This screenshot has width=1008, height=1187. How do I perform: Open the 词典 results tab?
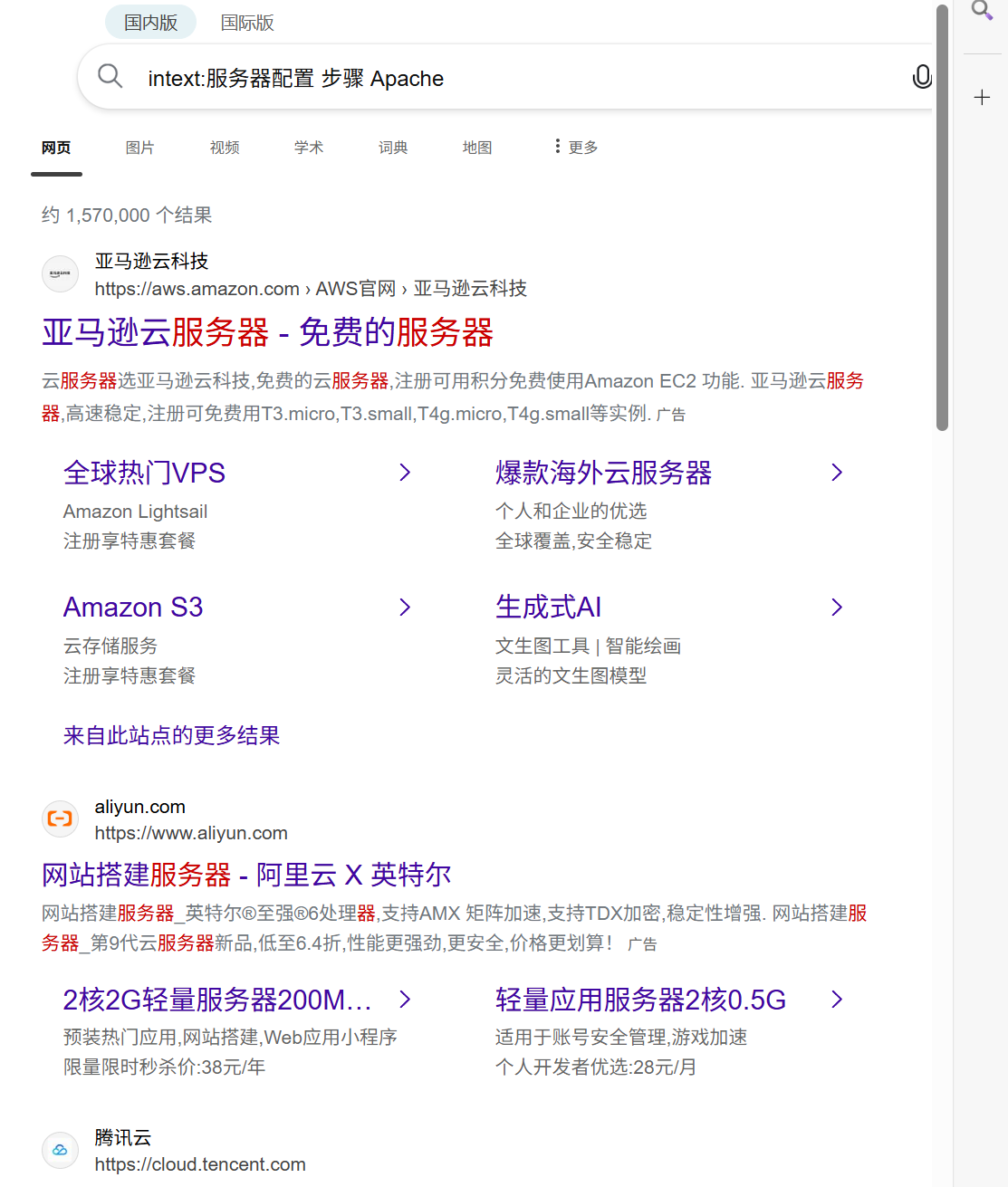pos(393,148)
